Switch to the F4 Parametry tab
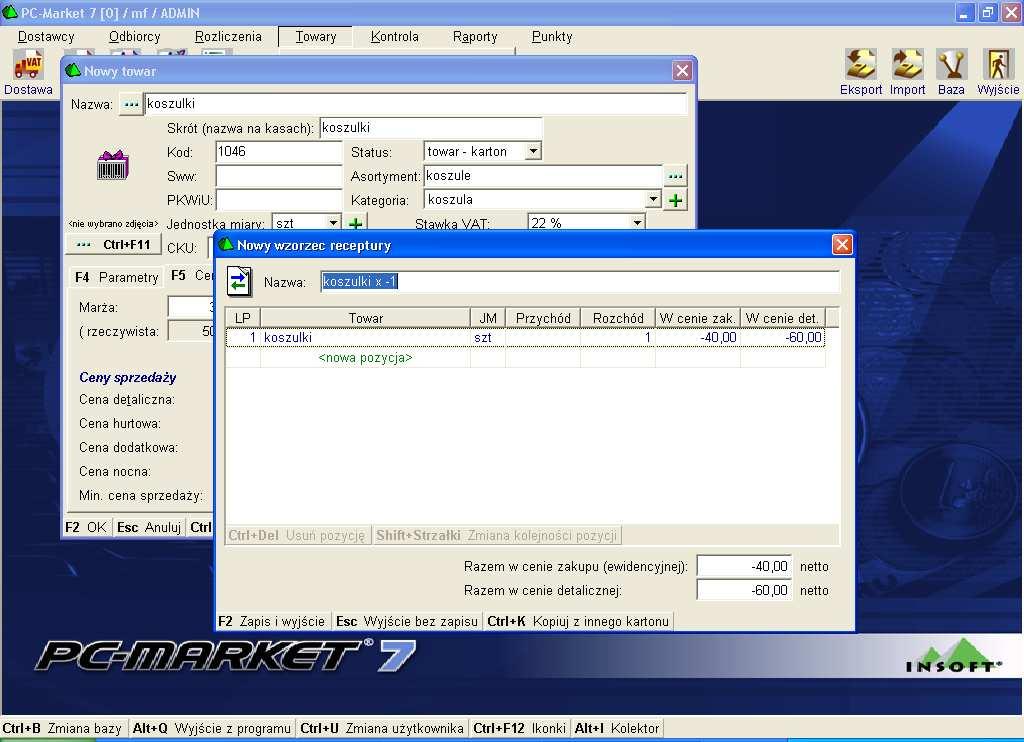 (x=116, y=277)
